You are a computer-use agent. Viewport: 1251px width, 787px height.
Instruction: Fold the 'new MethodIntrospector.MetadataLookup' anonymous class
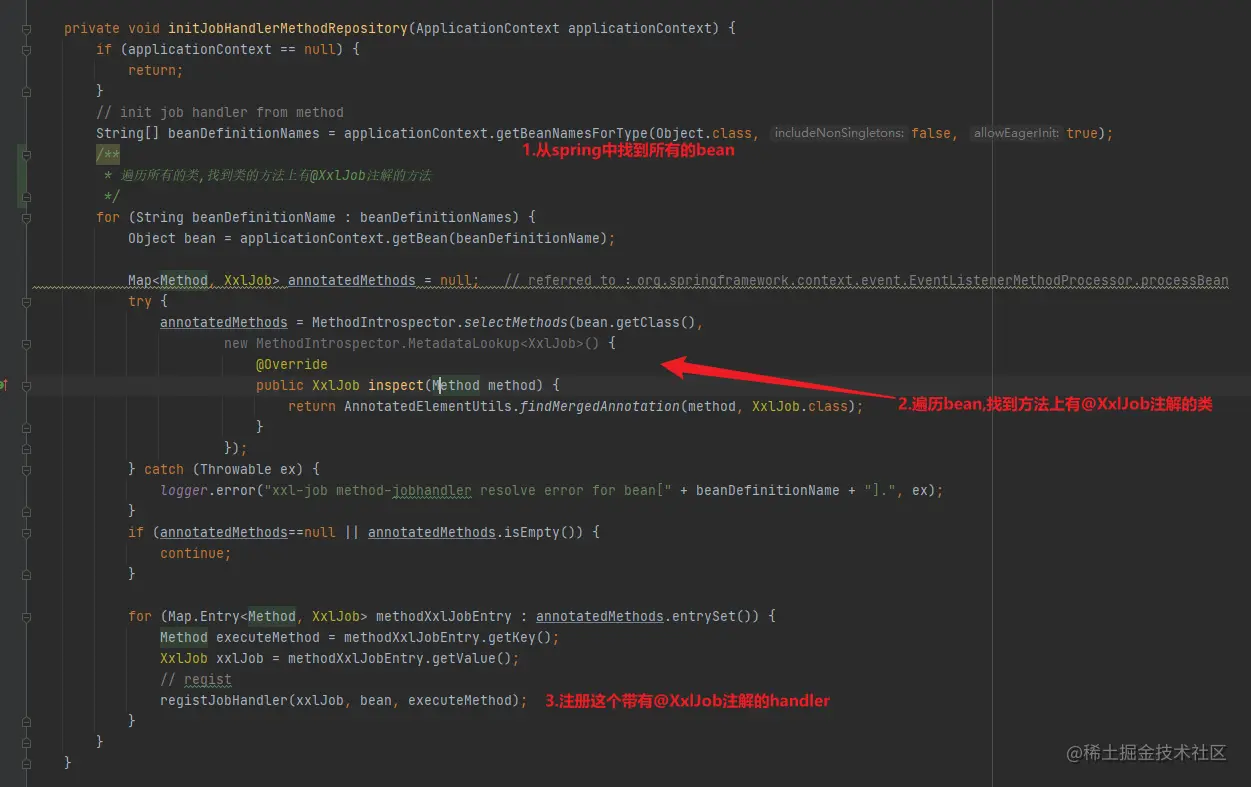(26, 343)
